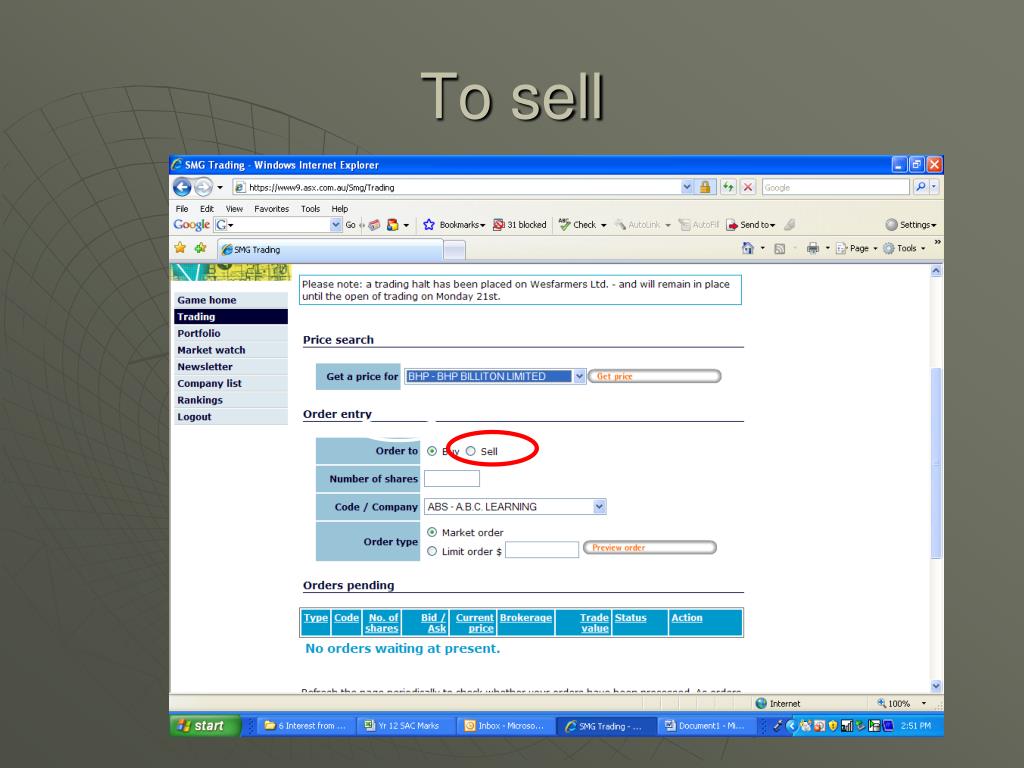Click the Windows start button
The width and height of the screenshot is (1024, 768).
tap(205, 726)
